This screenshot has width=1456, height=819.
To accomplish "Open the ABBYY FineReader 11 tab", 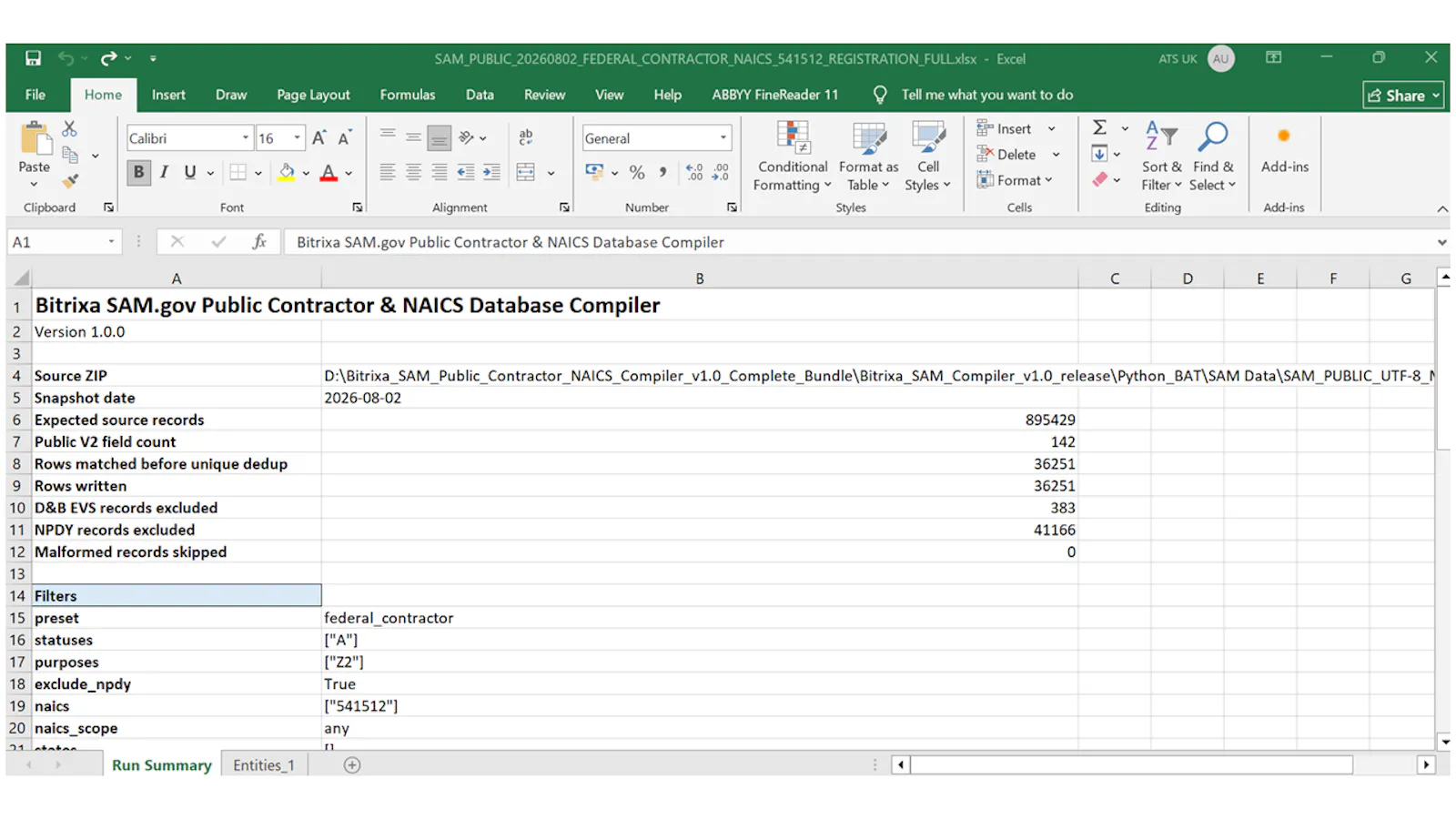I will click(774, 95).
